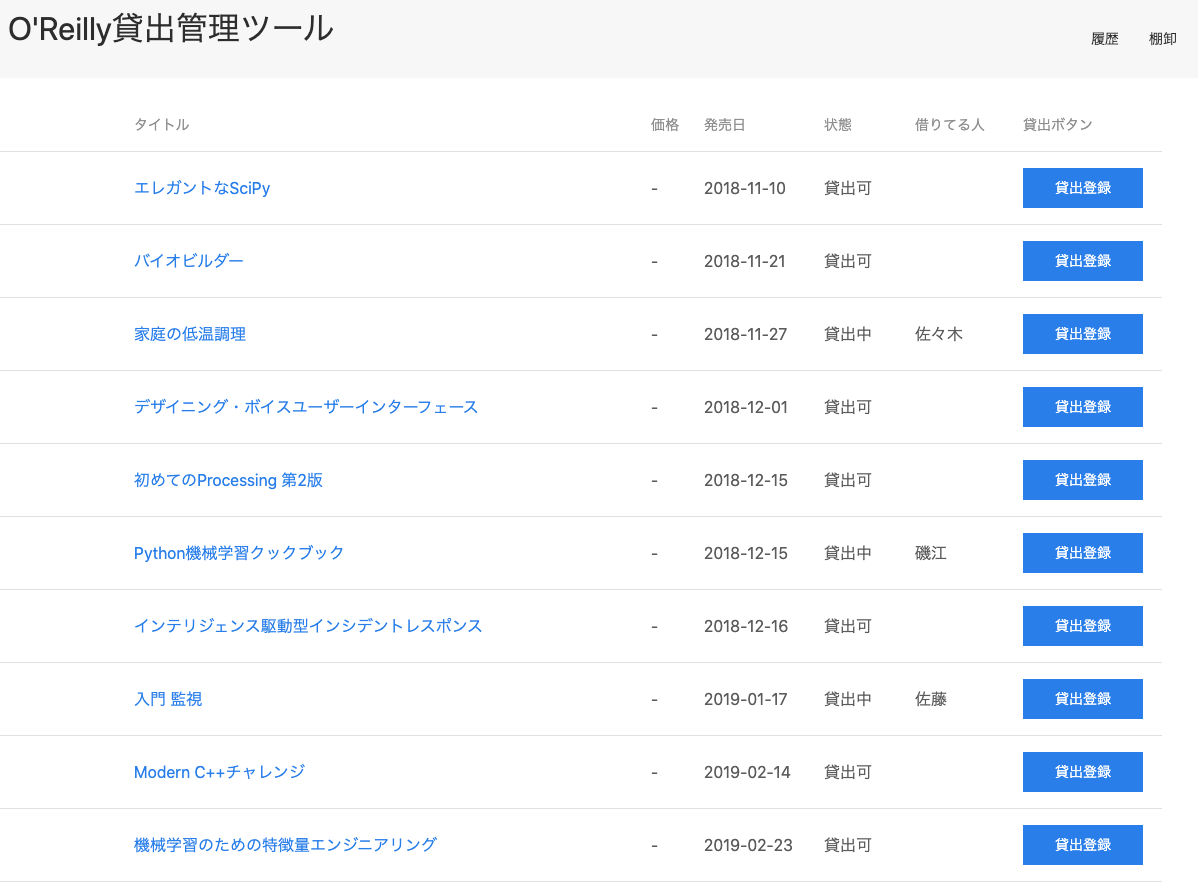1198x891 pixels.
Task: Click 貸出登録 for Modern C++チャレンジ
Action: pyautogui.click(x=1083, y=772)
